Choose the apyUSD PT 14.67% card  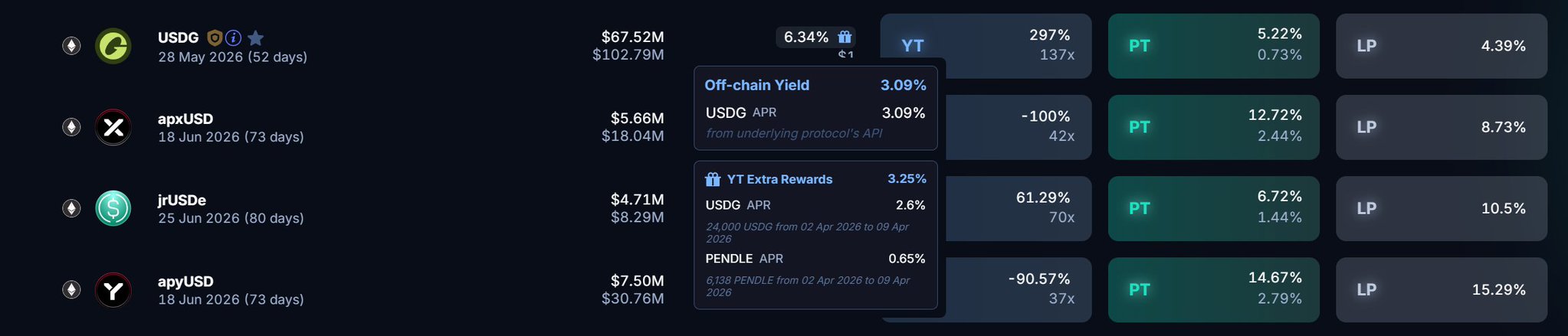(x=1213, y=290)
